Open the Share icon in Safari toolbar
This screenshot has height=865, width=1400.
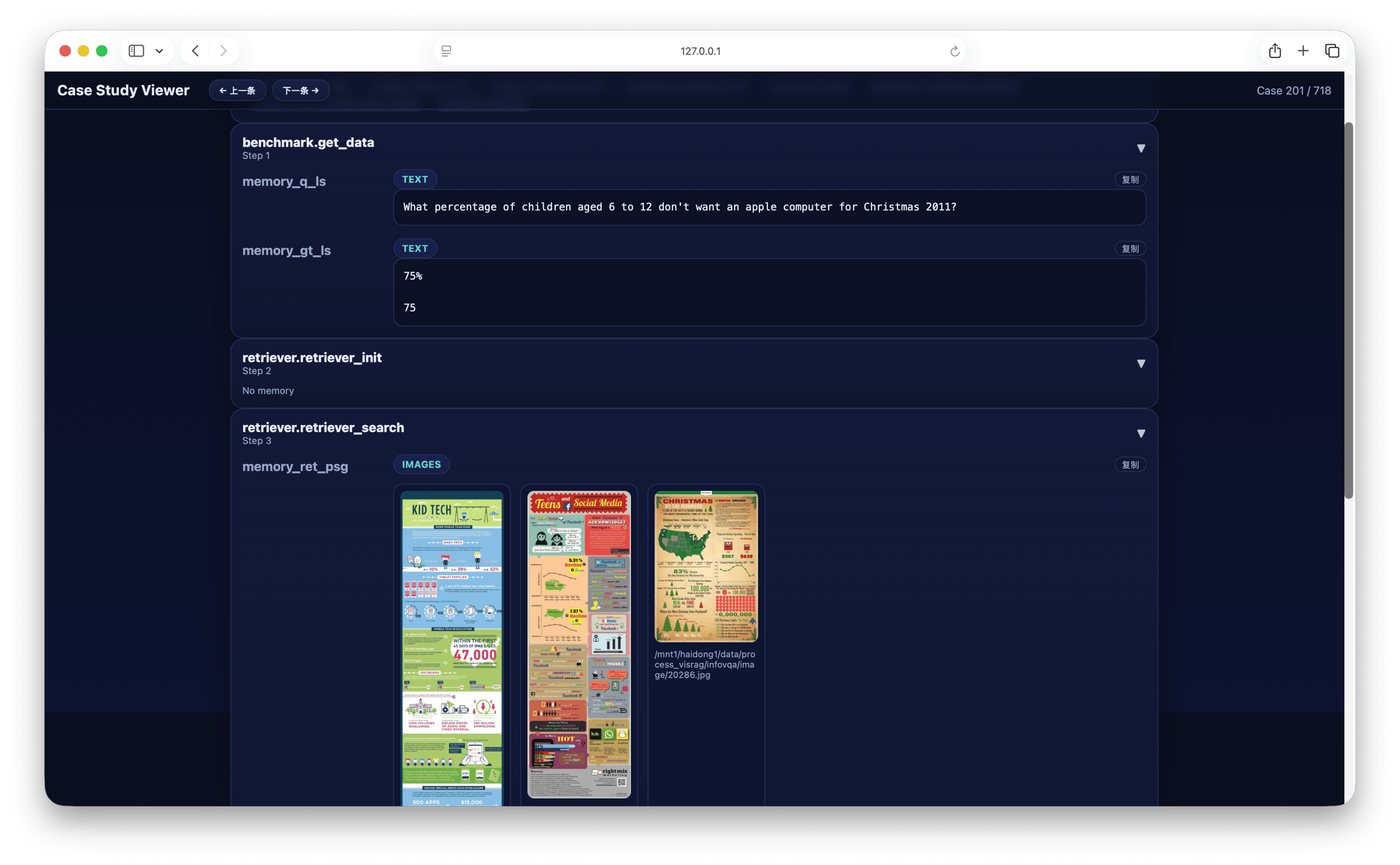point(1275,50)
